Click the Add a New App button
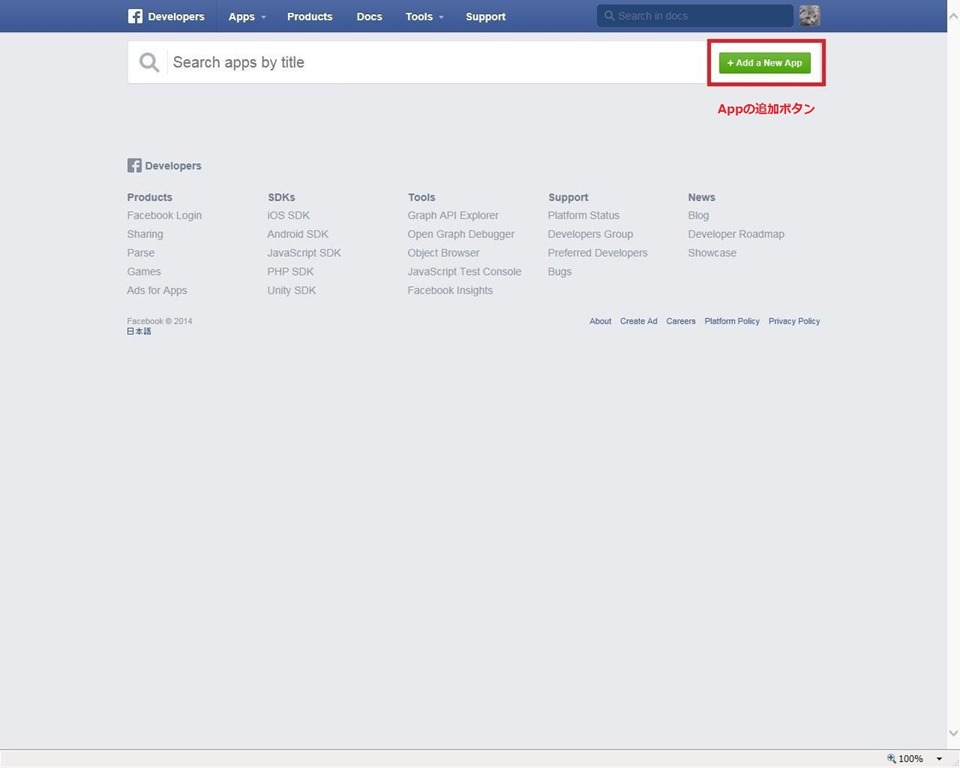This screenshot has width=960, height=768. [765, 62]
